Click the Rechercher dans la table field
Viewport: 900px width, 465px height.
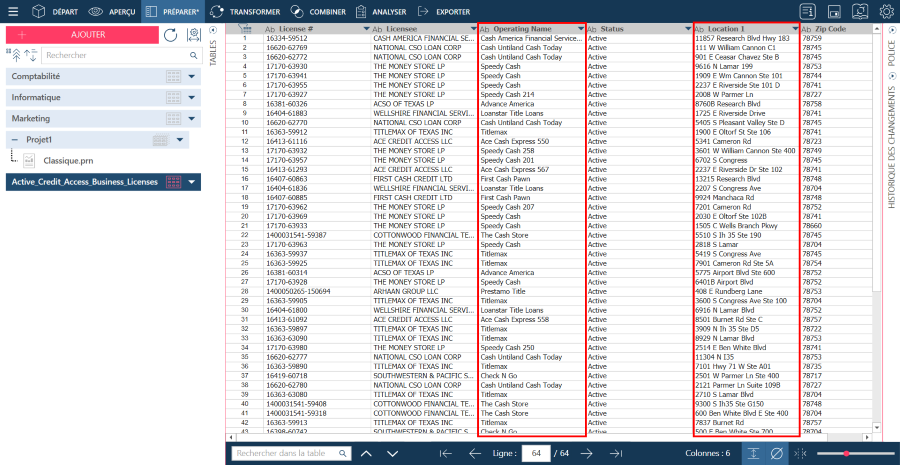click(x=291, y=454)
